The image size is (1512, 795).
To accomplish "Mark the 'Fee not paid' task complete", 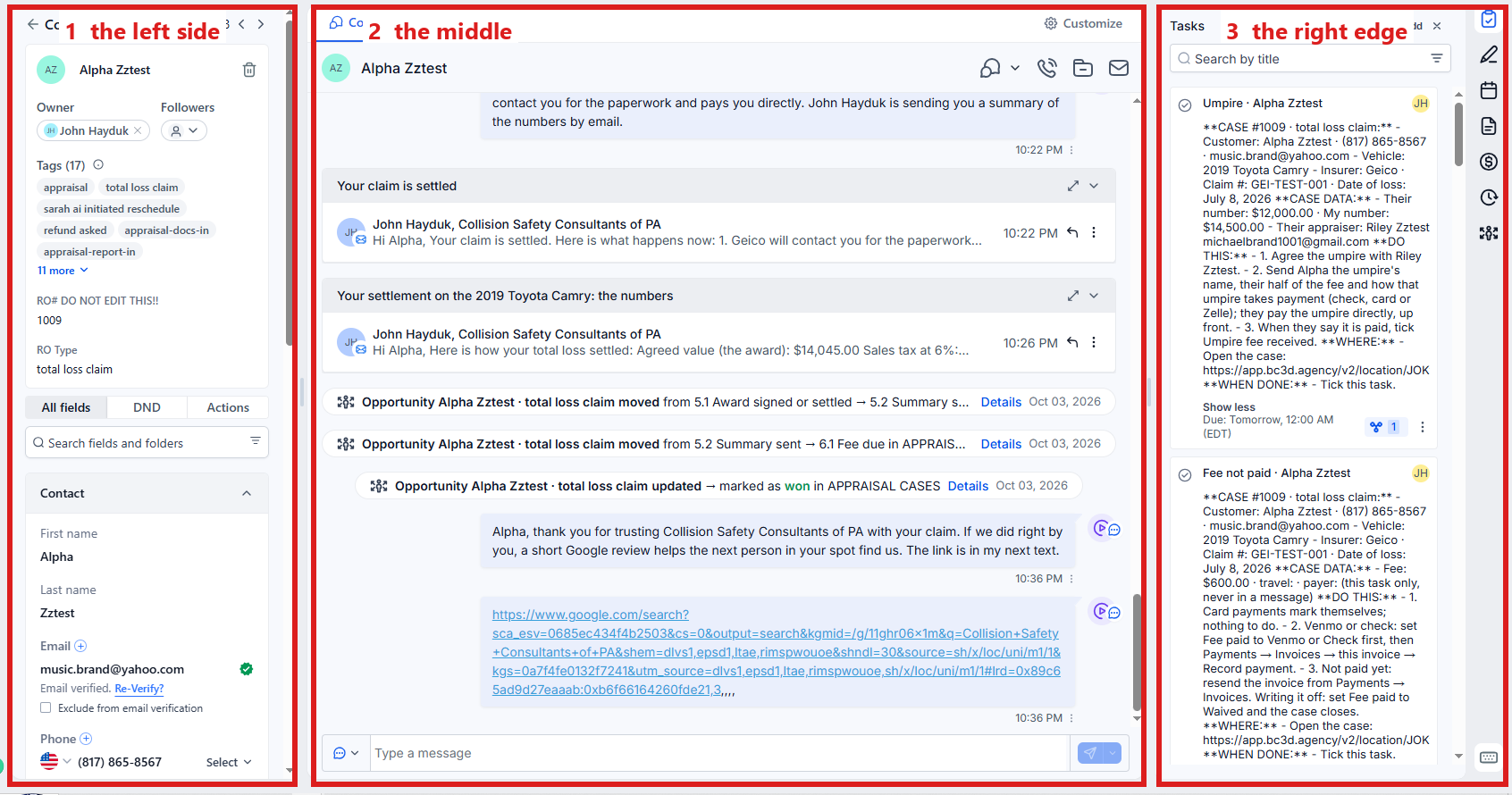I will click(x=1185, y=474).
